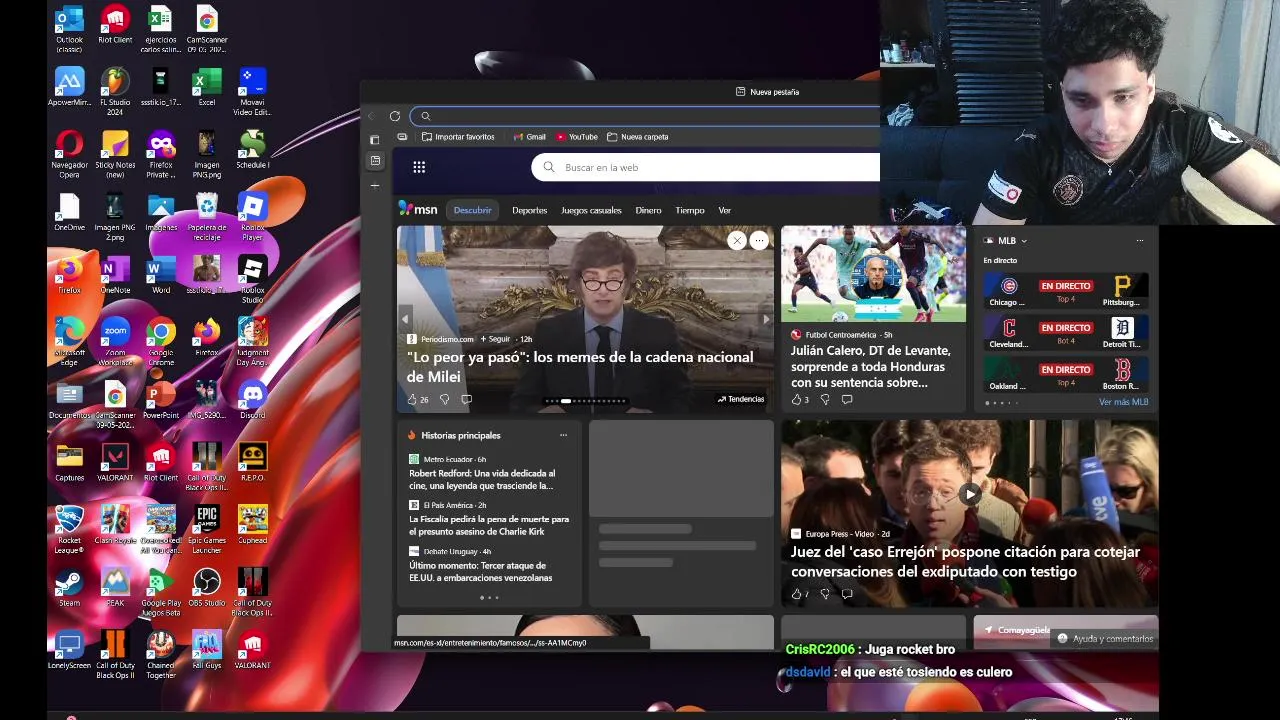
Task: Dislike the 'caso Errejón' video story
Action: 825,594
